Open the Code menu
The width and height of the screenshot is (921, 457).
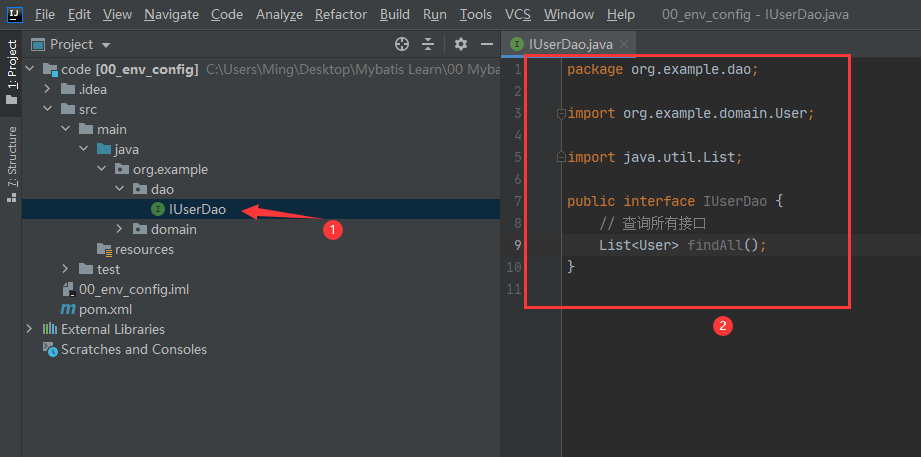coord(227,14)
